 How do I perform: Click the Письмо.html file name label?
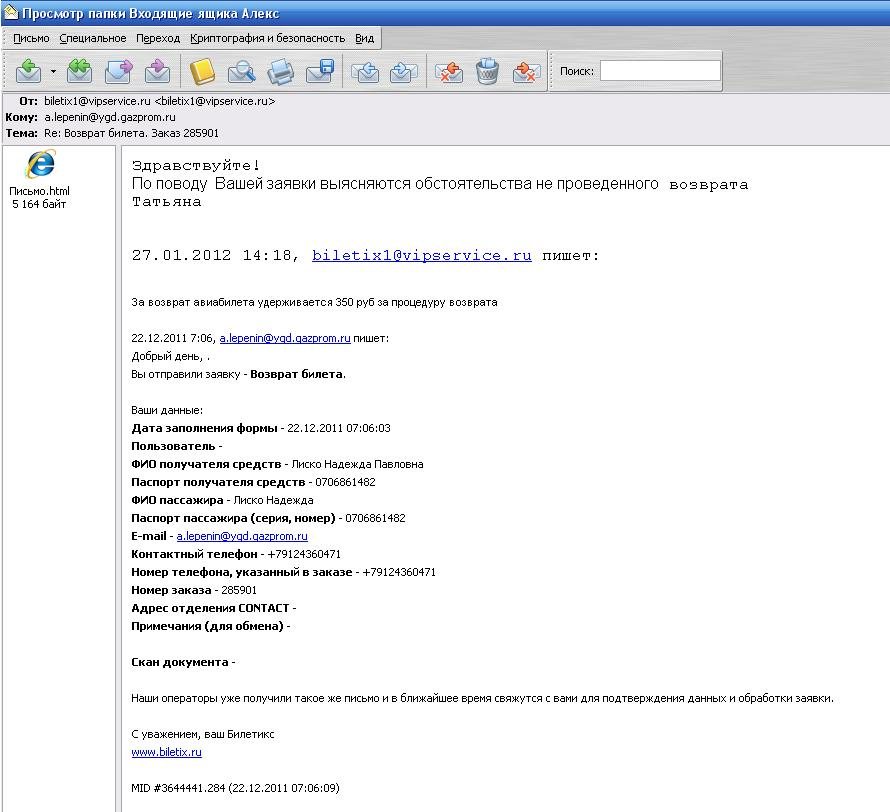pyautogui.click(x=39, y=191)
